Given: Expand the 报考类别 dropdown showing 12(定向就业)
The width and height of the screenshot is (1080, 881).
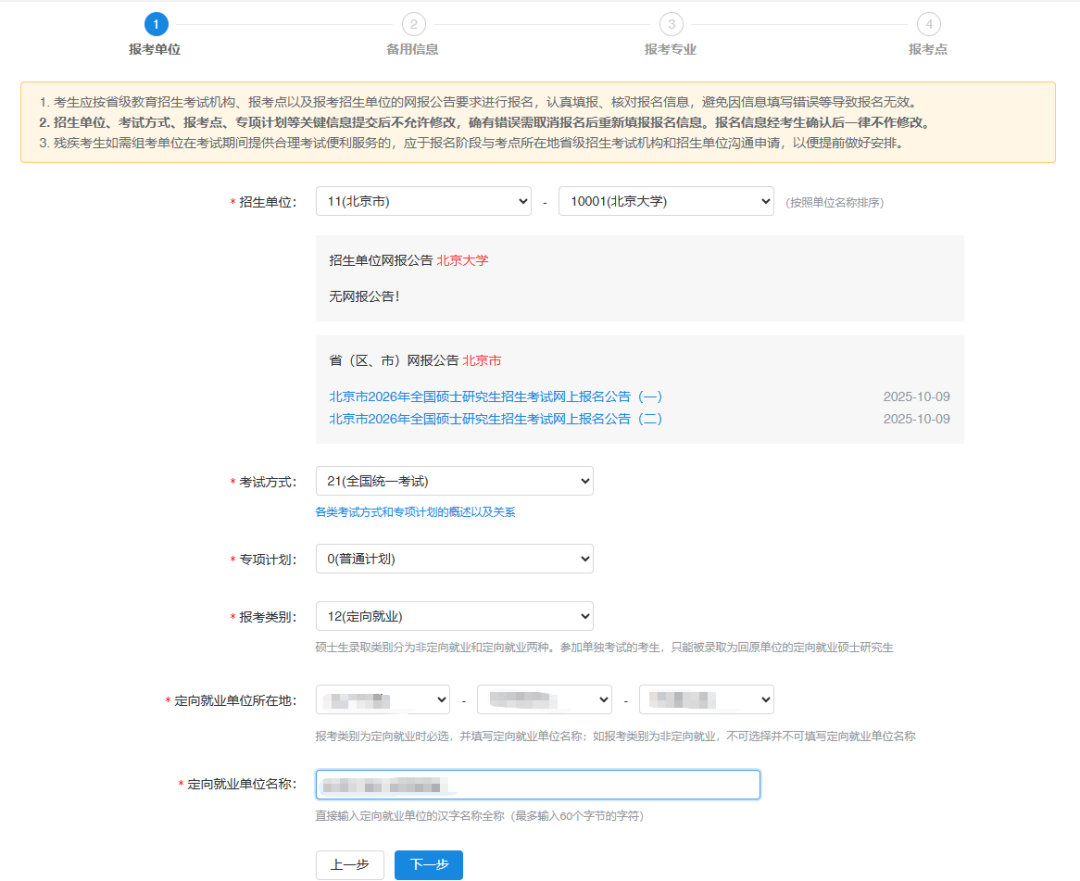Looking at the screenshot, I should [x=454, y=616].
